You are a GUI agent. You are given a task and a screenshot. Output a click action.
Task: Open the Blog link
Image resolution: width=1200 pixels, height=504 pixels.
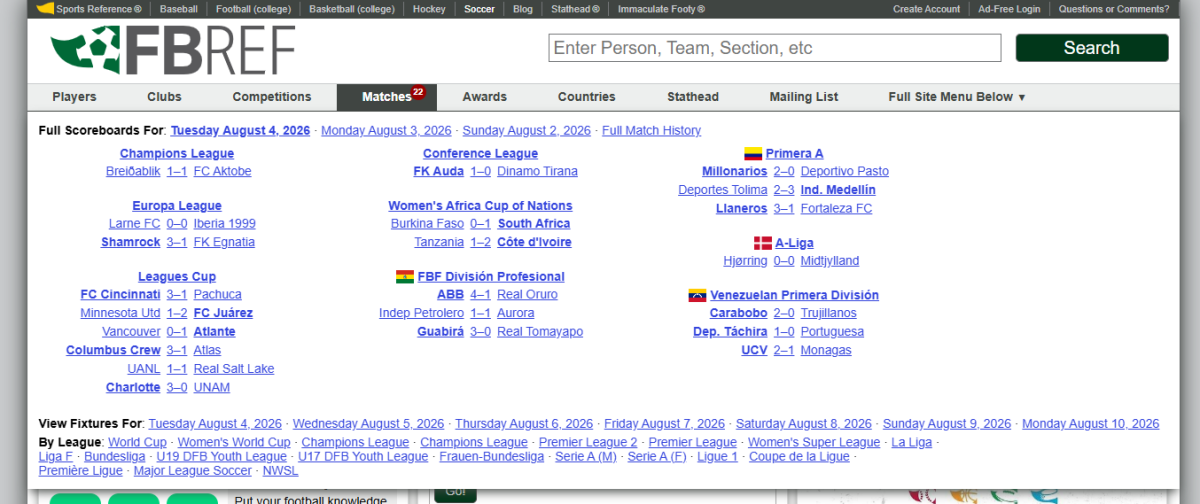(523, 9)
